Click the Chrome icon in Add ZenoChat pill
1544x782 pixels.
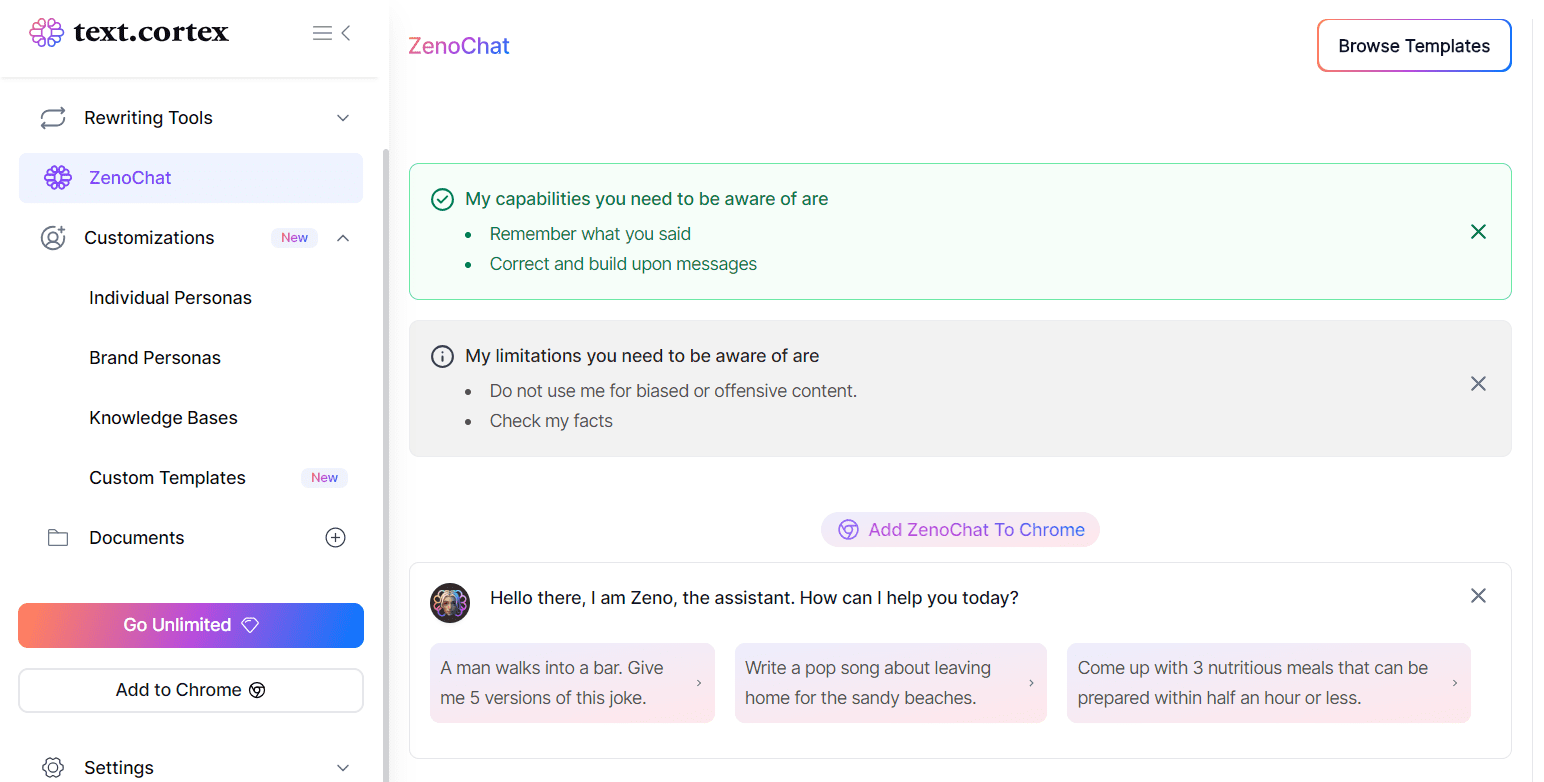pos(848,529)
